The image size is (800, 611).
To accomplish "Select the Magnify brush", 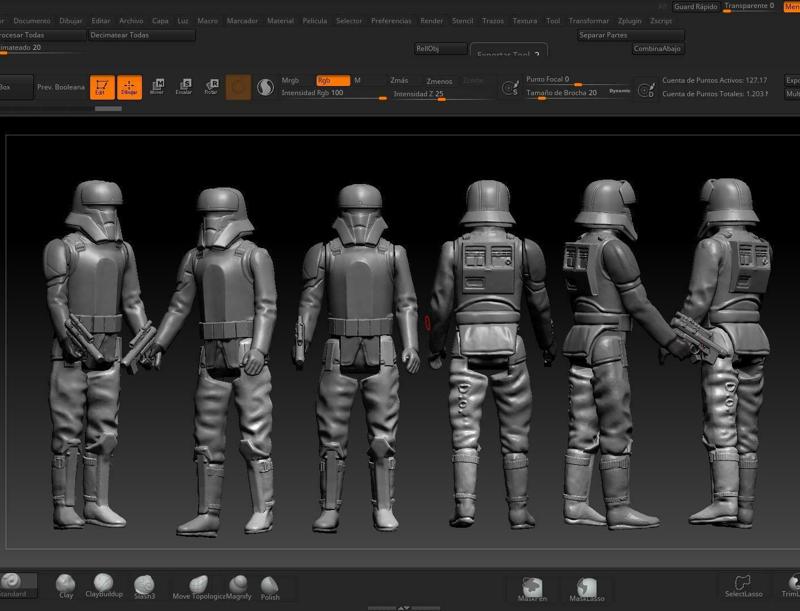I will click(x=238, y=586).
